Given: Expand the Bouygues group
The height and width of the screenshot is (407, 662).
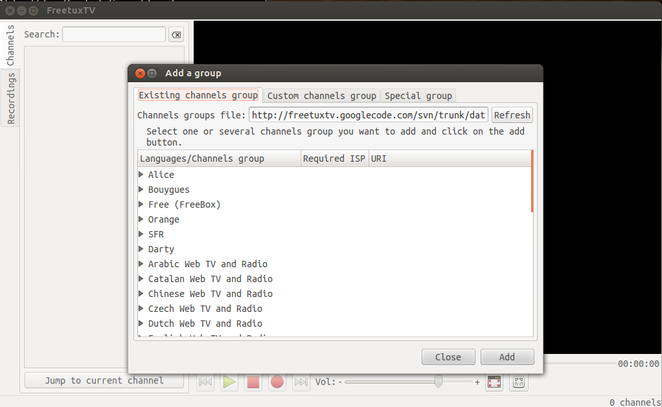Looking at the screenshot, I should coord(141,189).
